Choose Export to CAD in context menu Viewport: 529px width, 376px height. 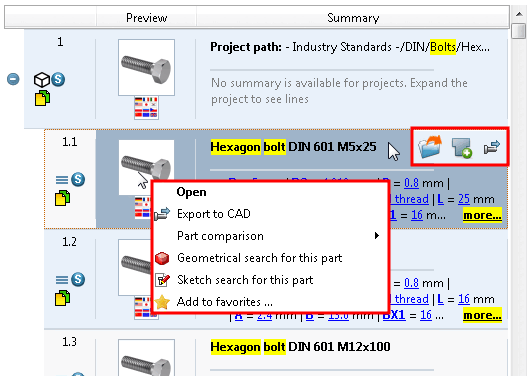click(x=270, y=214)
